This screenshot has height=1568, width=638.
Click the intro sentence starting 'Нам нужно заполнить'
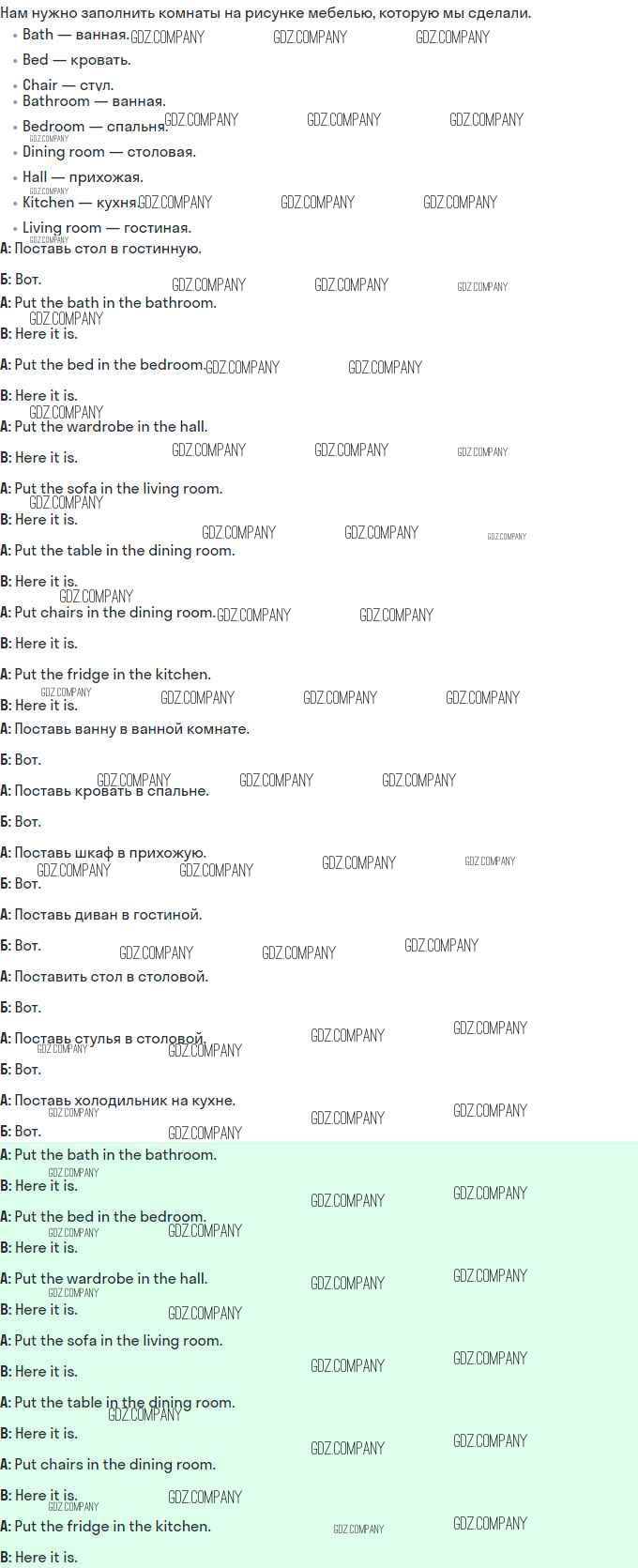(x=266, y=13)
